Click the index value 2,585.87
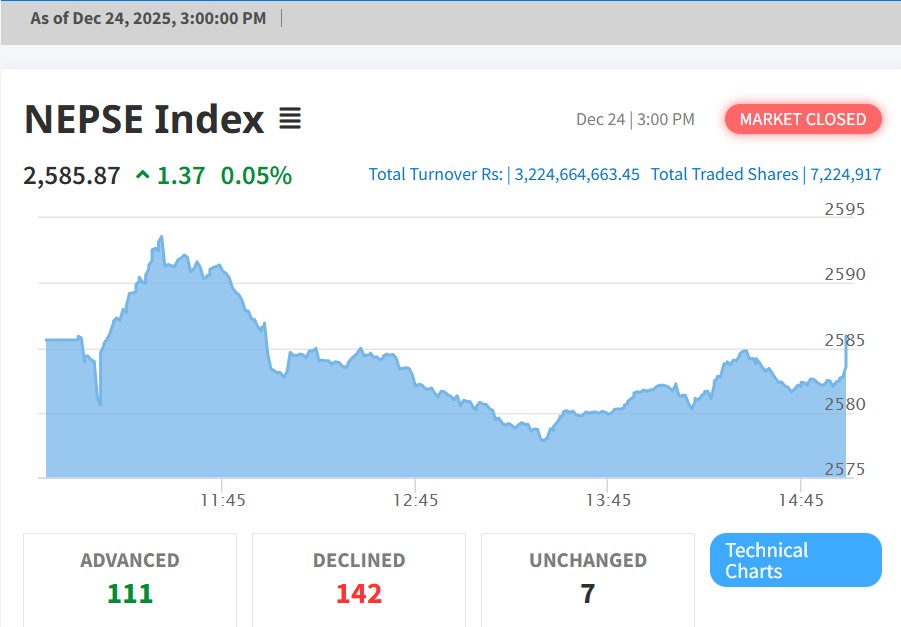Screen dimensions: 901x627 coord(72,176)
